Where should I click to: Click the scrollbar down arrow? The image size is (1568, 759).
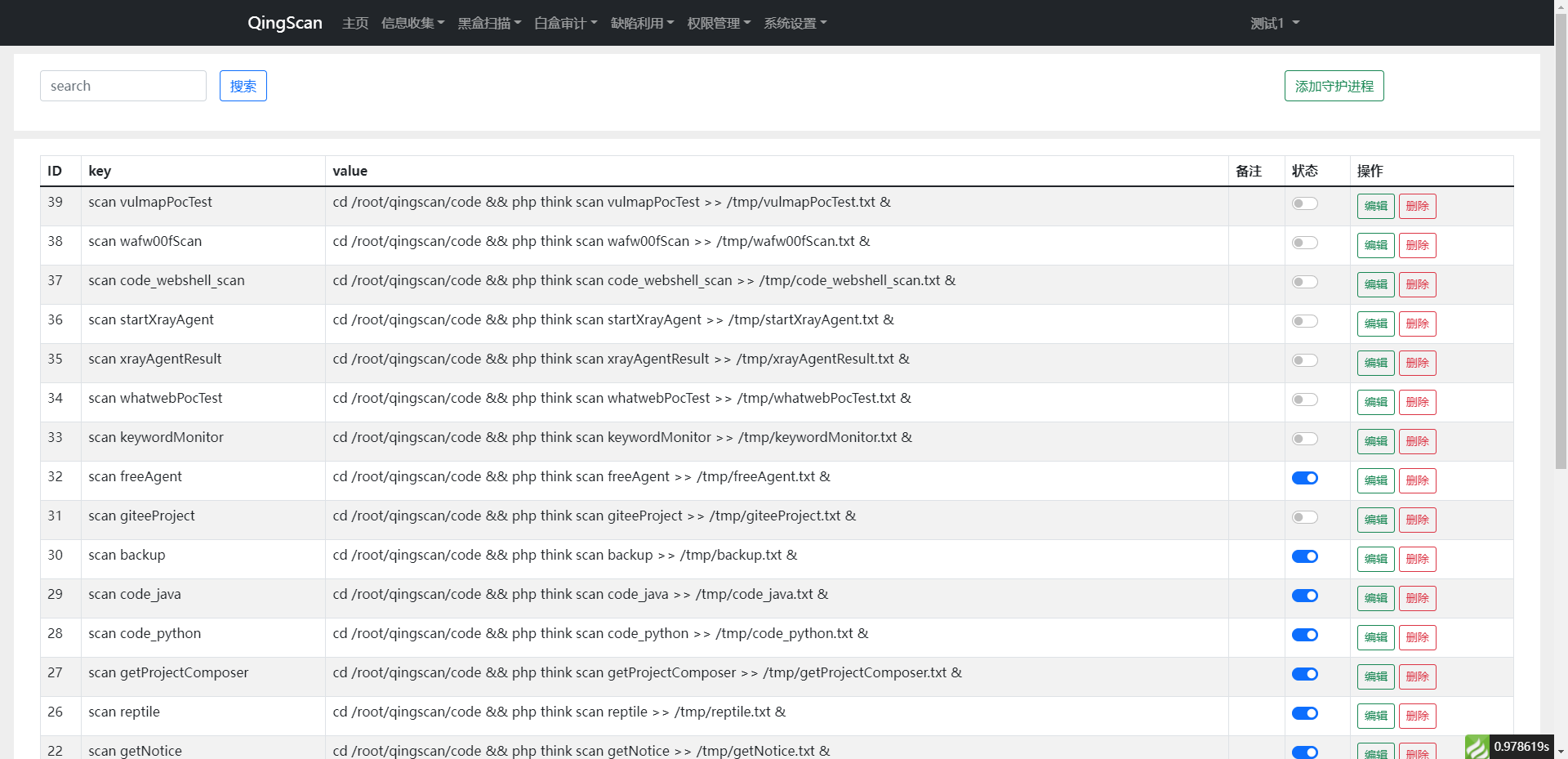tap(1561, 752)
